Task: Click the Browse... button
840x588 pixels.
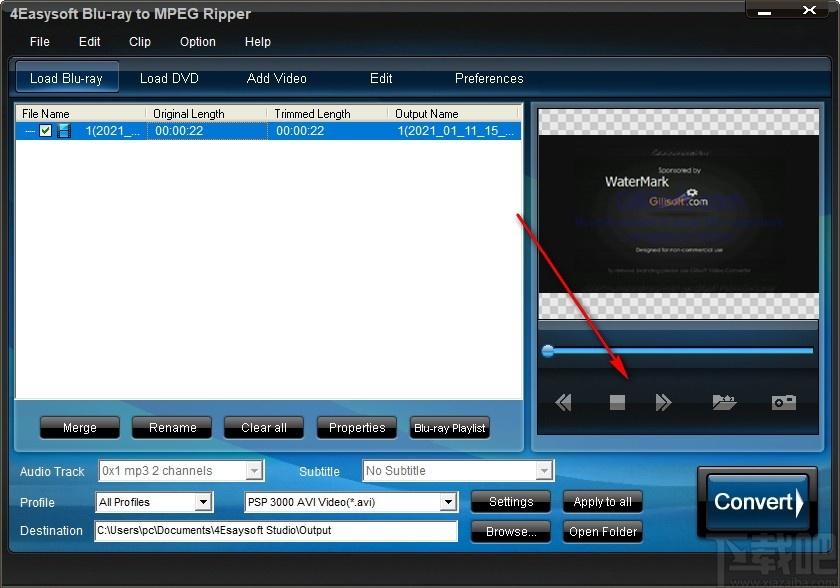Action: [x=511, y=531]
